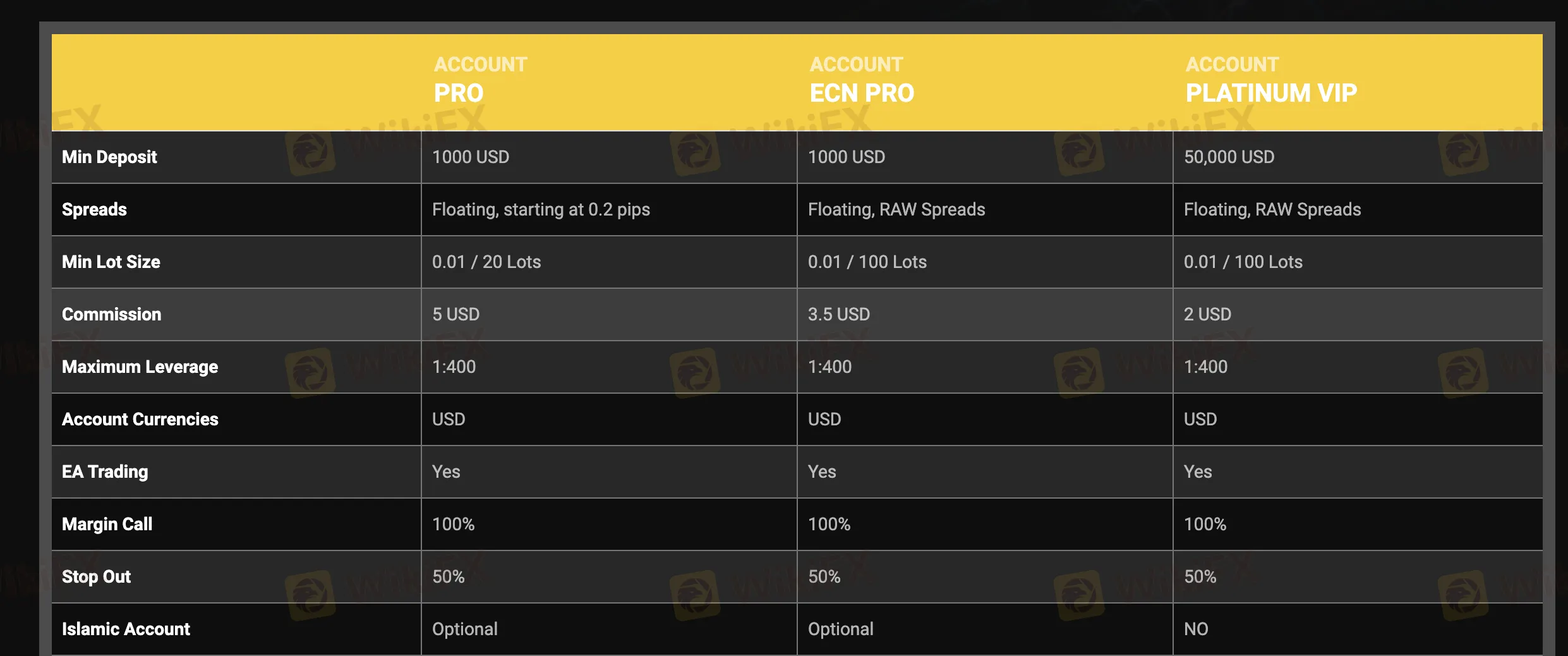Click the Stop Out row label

point(96,576)
